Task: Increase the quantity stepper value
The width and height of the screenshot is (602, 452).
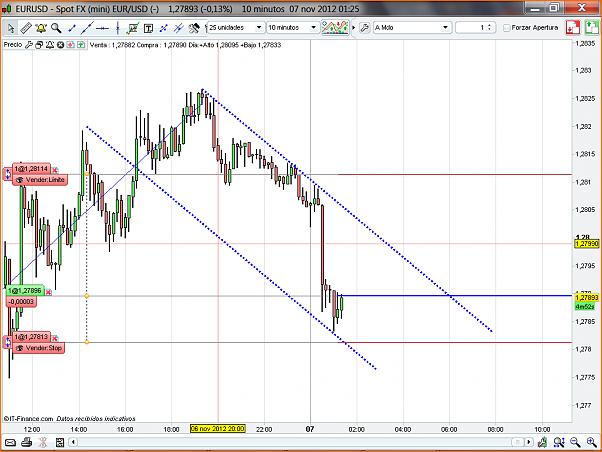Action: (490, 25)
